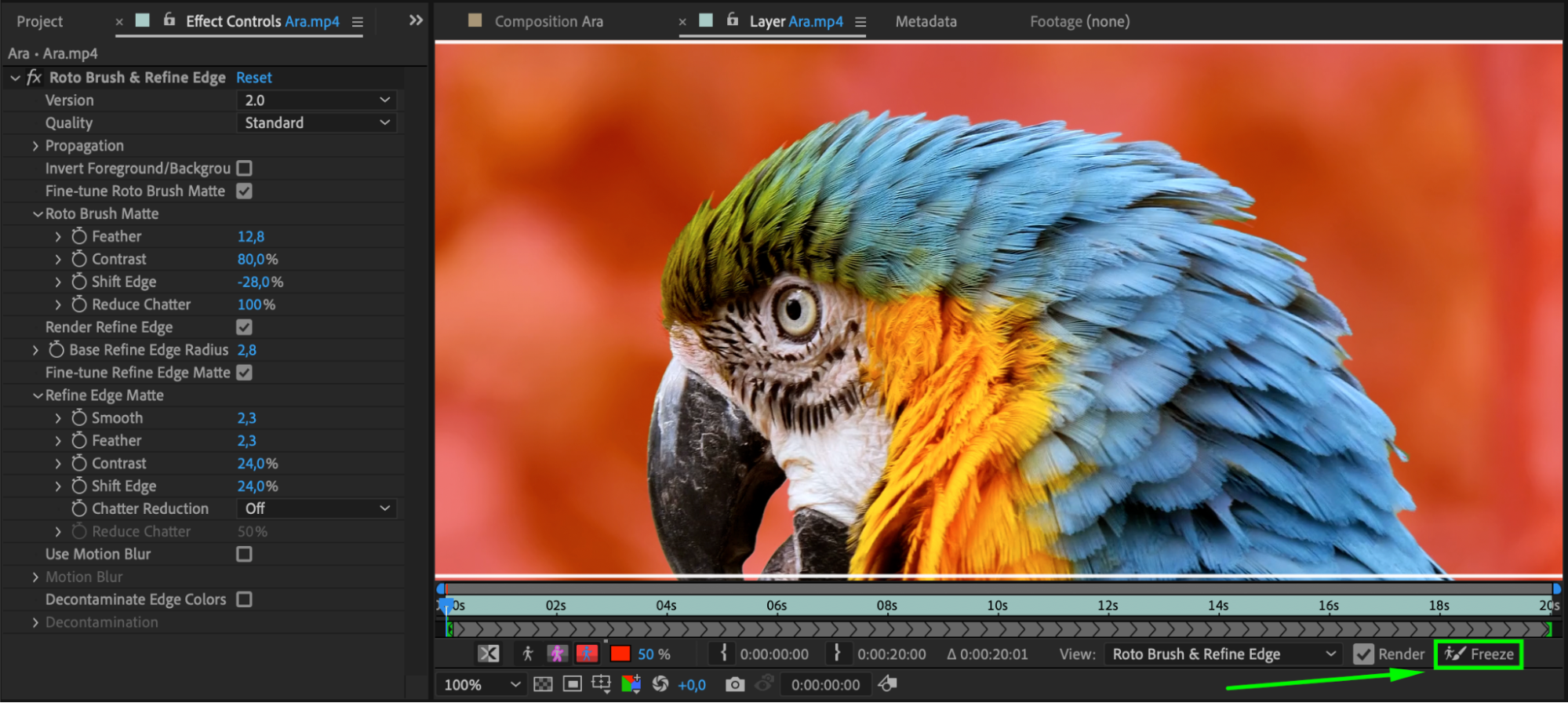Open the Quality Standard dropdown

click(316, 123)
